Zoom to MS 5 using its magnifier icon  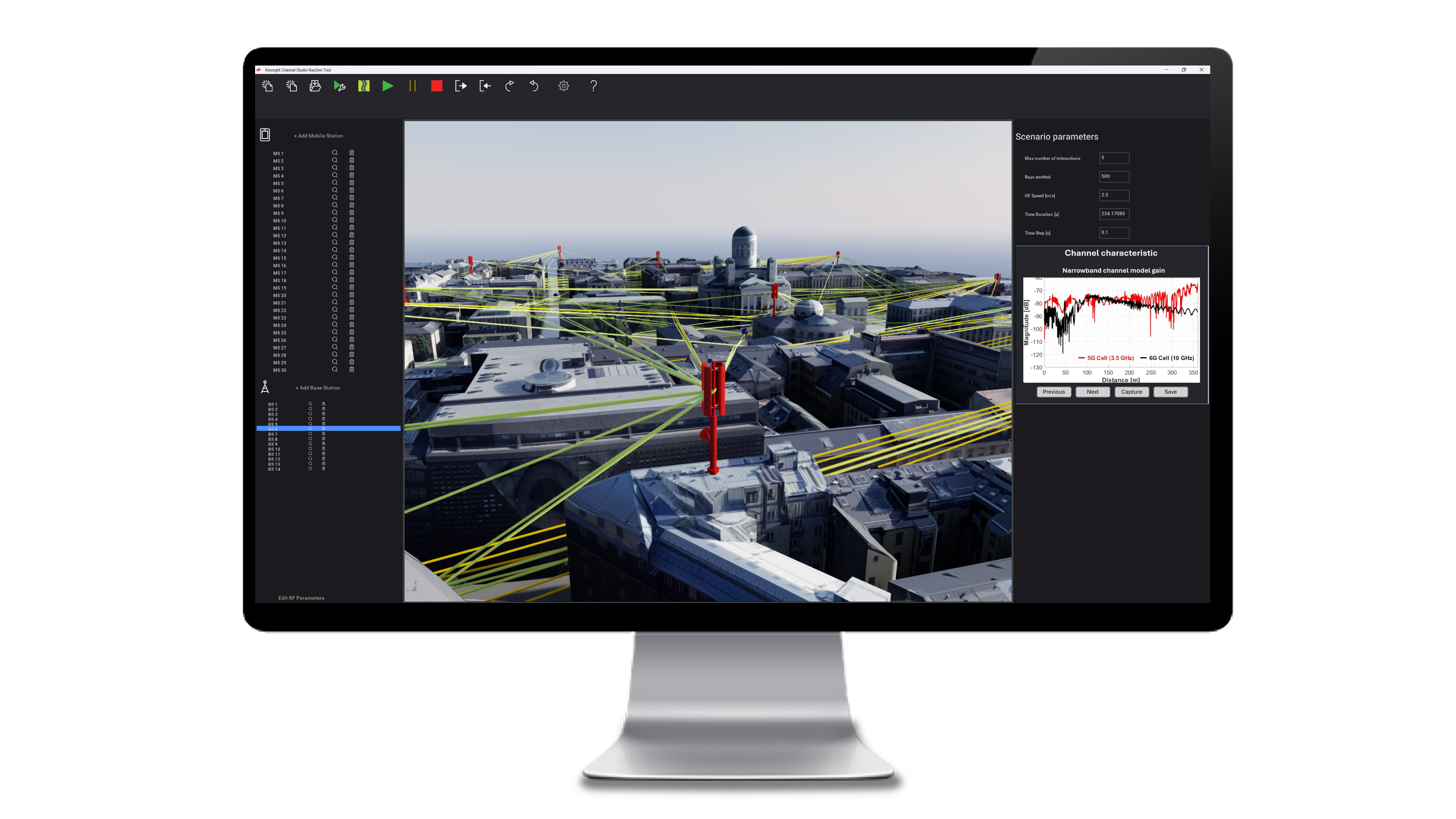tap(334, 183)
